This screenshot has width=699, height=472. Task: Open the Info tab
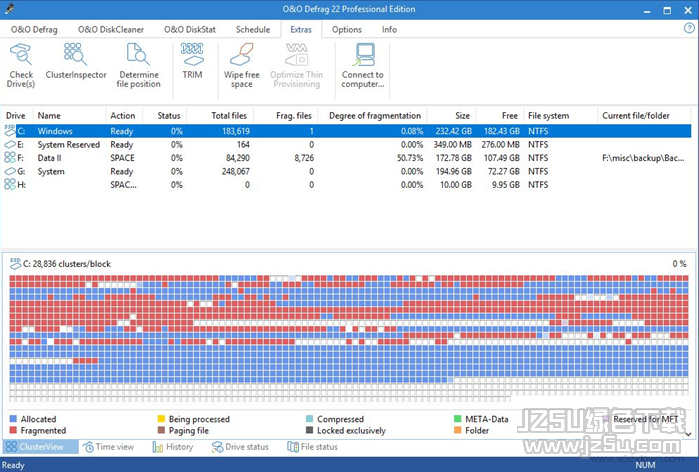click(x=389, y=29)
